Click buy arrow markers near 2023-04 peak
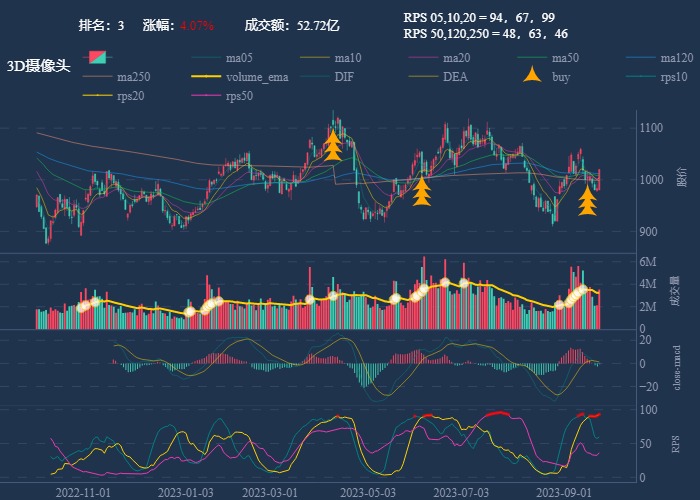Image resolution: width=700 pixels, height=500 pixels. tap(333, 146)
